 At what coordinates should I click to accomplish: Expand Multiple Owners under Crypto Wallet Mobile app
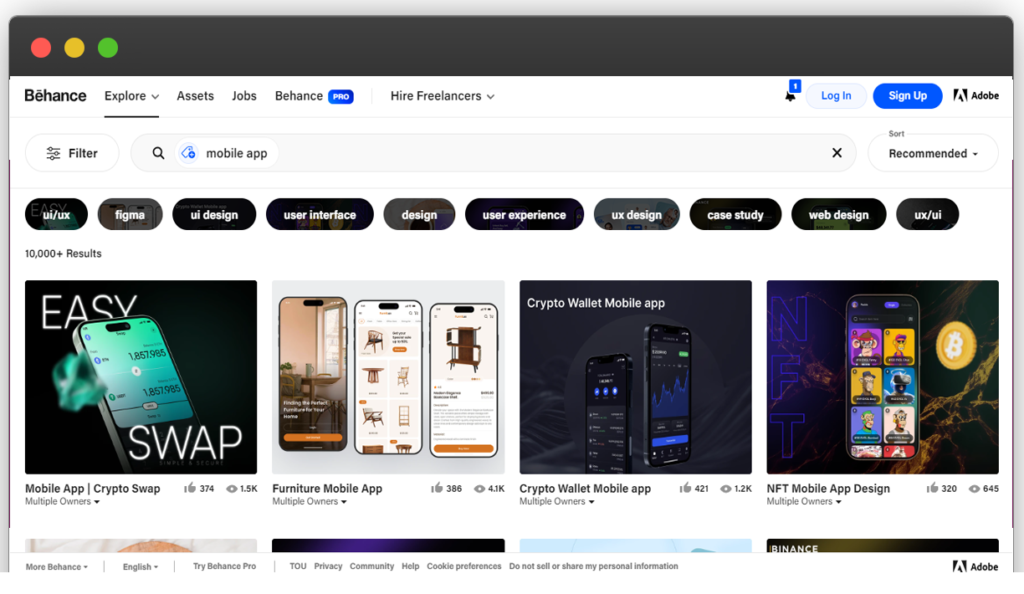(557, 501)
